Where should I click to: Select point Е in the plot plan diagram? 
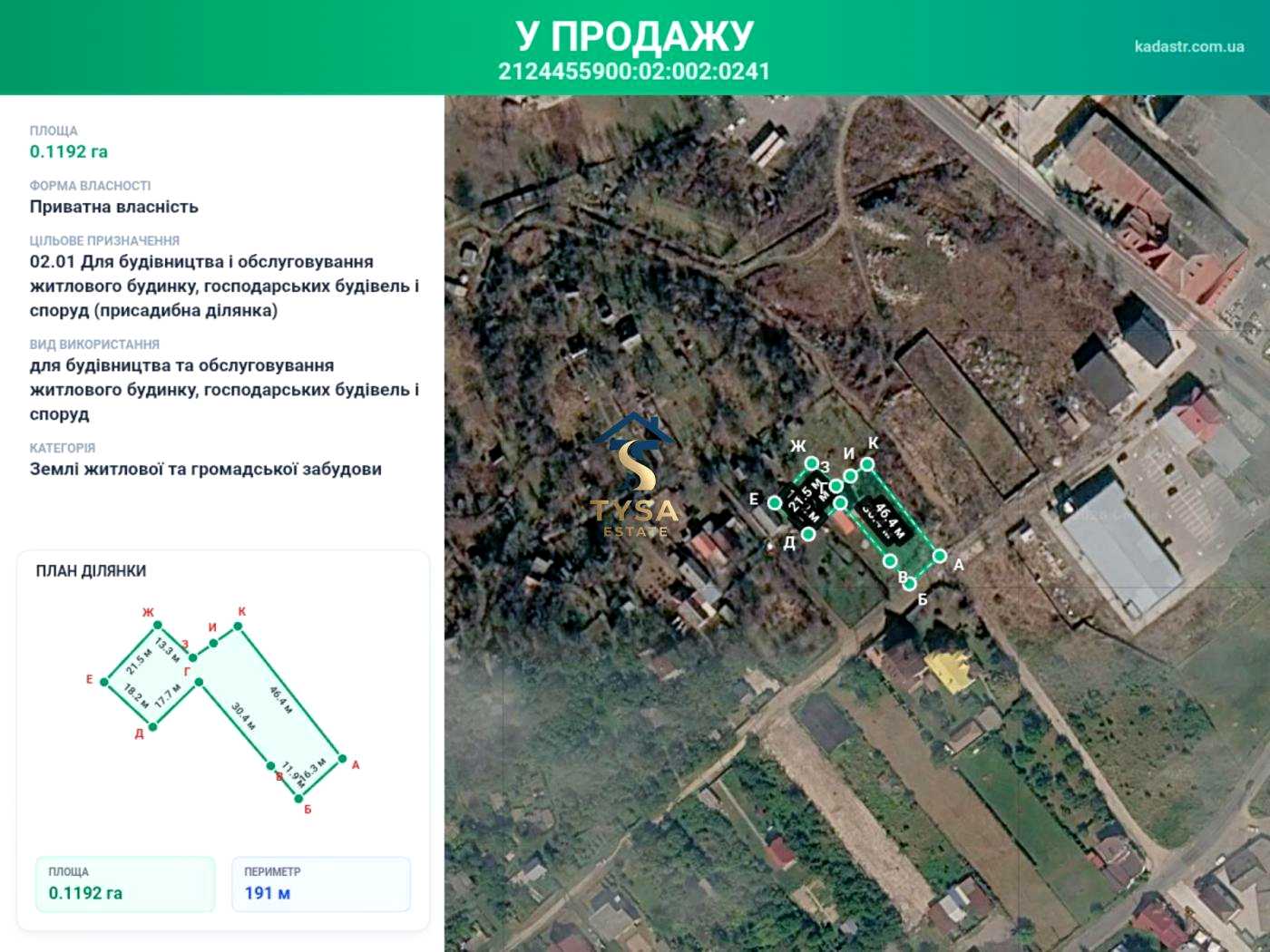click(x=105, y=682)
